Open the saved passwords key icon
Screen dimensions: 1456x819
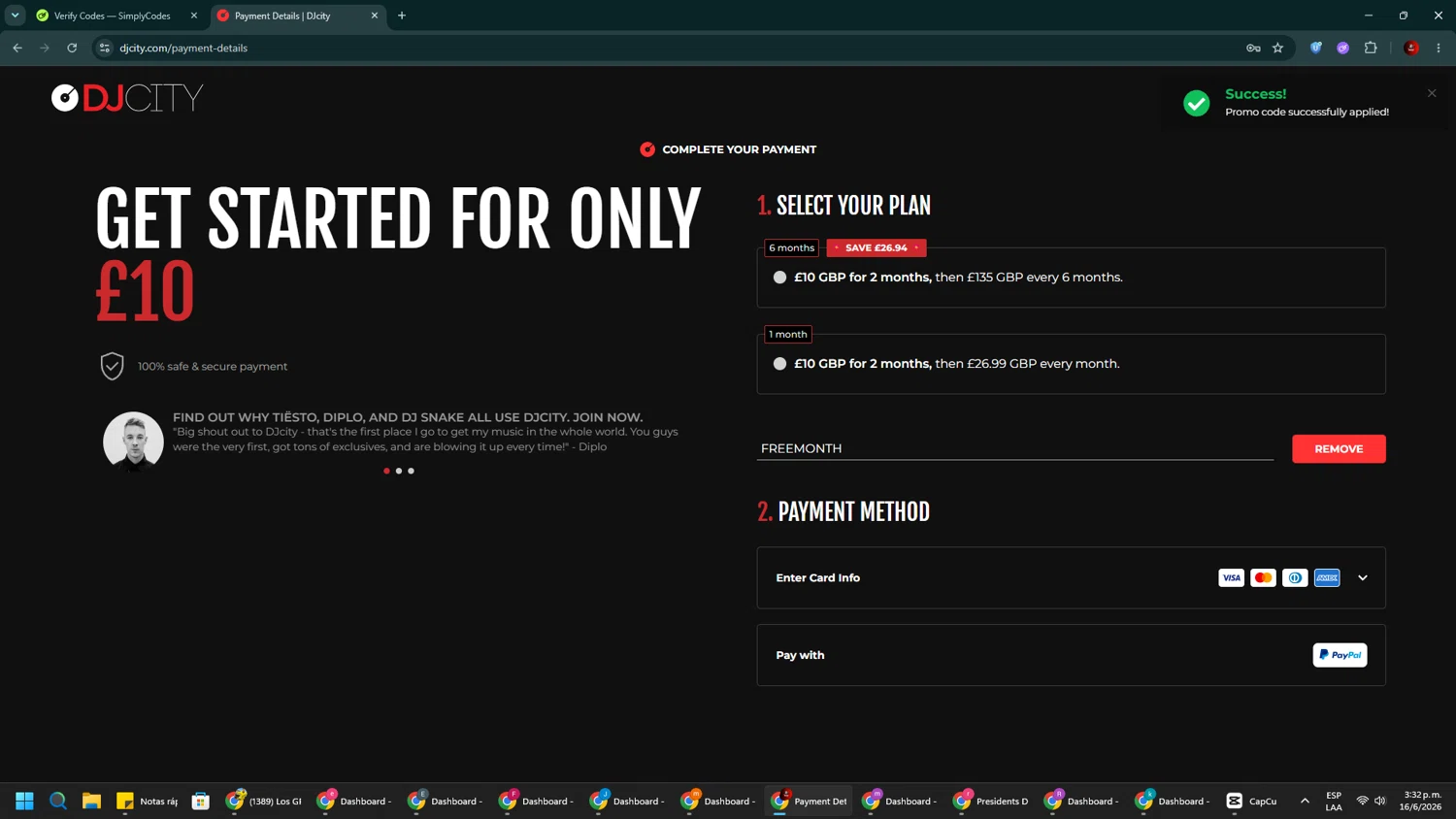1253,48
